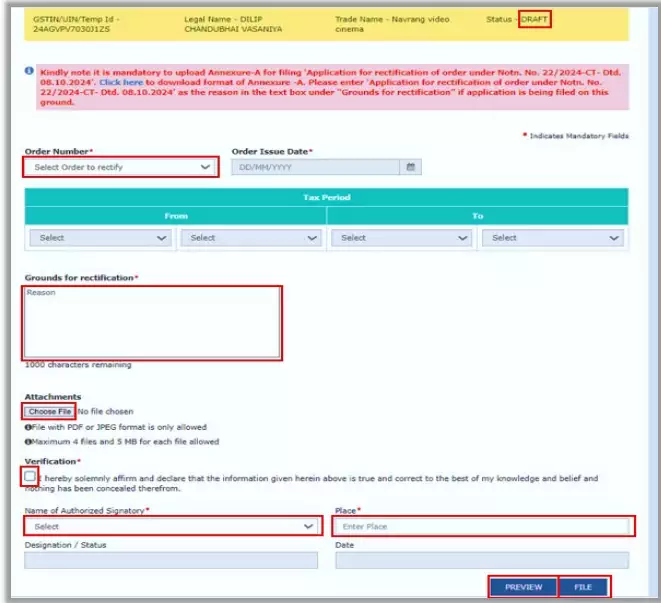Click the Designation / Status field
661x603 pixels.
click(x=171, y=560)
